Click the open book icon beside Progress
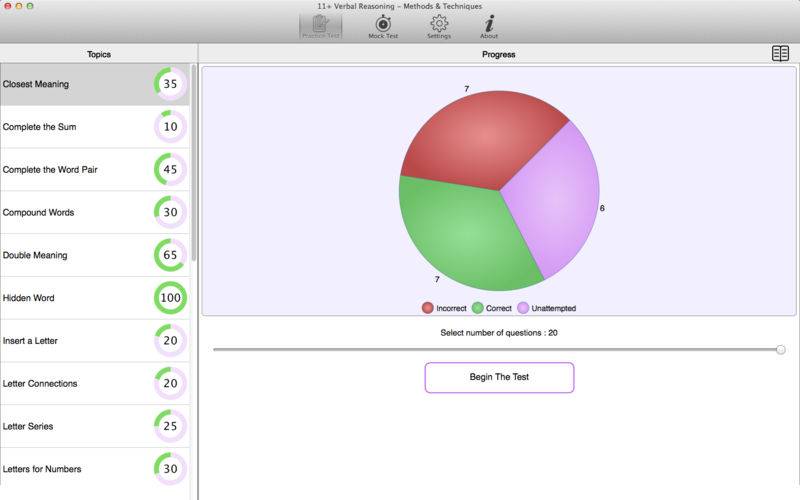 780,54
